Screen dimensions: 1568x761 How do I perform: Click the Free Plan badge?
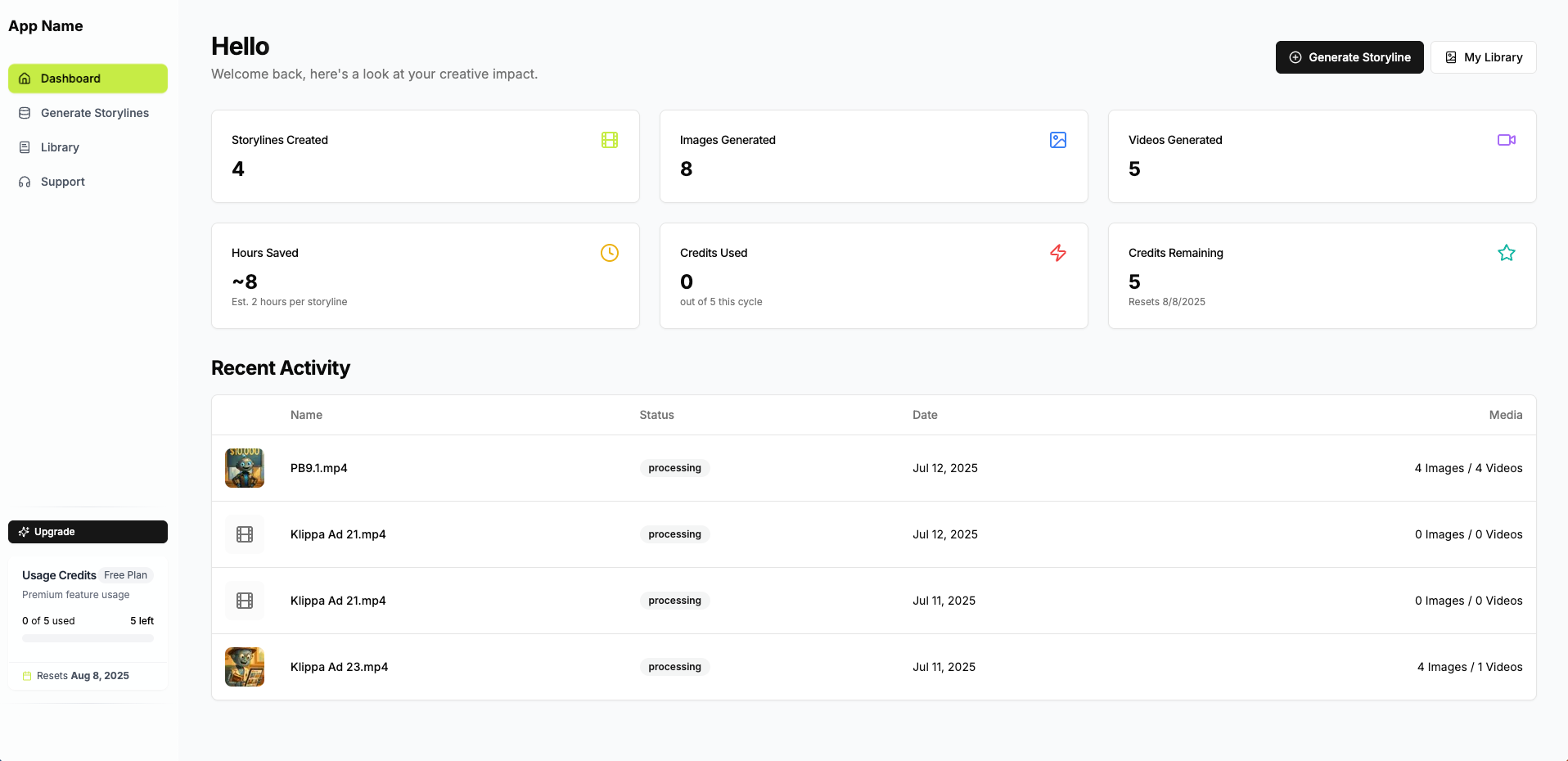tap(126, 575)
